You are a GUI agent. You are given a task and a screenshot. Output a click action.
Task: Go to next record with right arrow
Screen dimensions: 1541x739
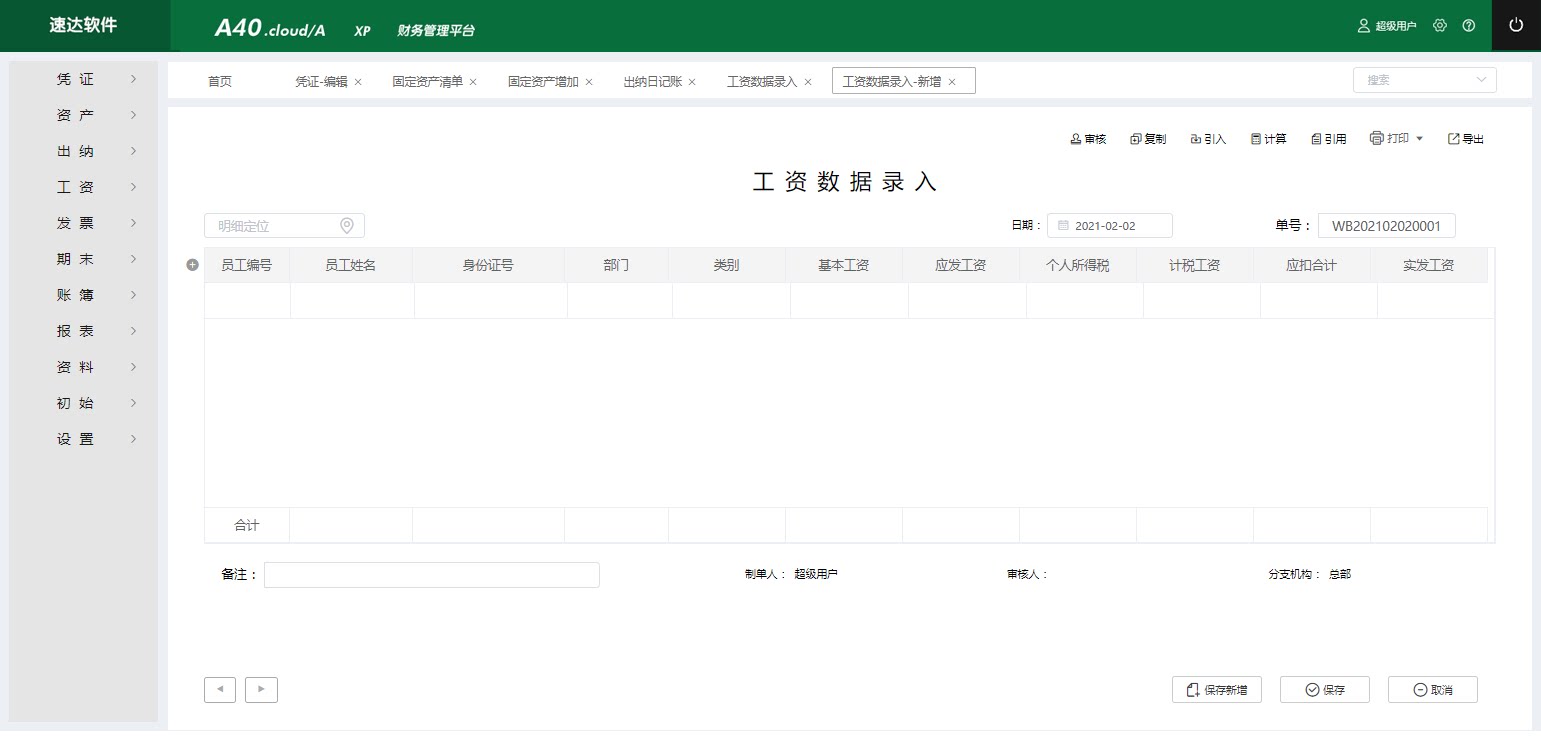pyautogui.click(x=261, y=690)
